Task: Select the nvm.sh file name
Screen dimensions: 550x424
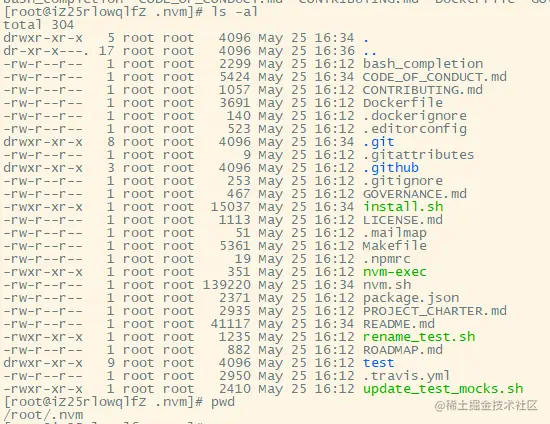Action: pyautogui.click(x=387, y=285)
